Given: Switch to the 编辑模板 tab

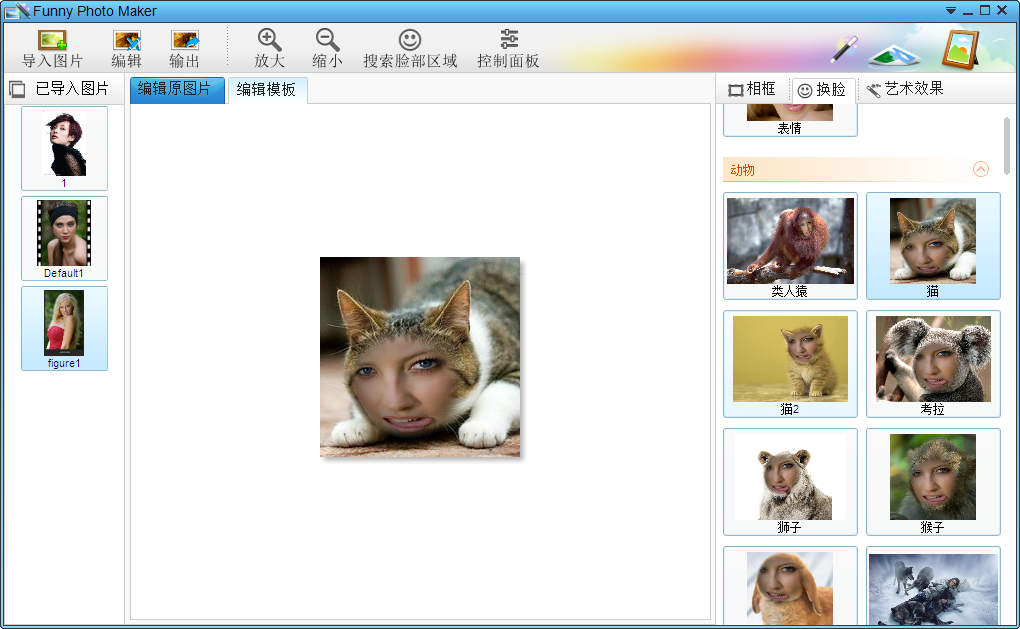Looking at the screenshot, I should (266, 90).
